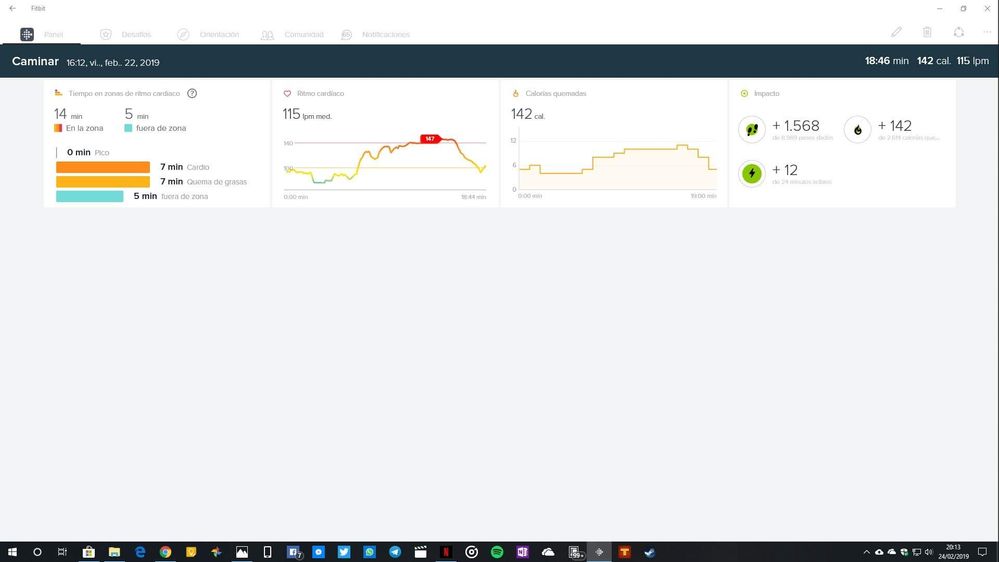Click the pencil edit activity icon

pos(896,32)
